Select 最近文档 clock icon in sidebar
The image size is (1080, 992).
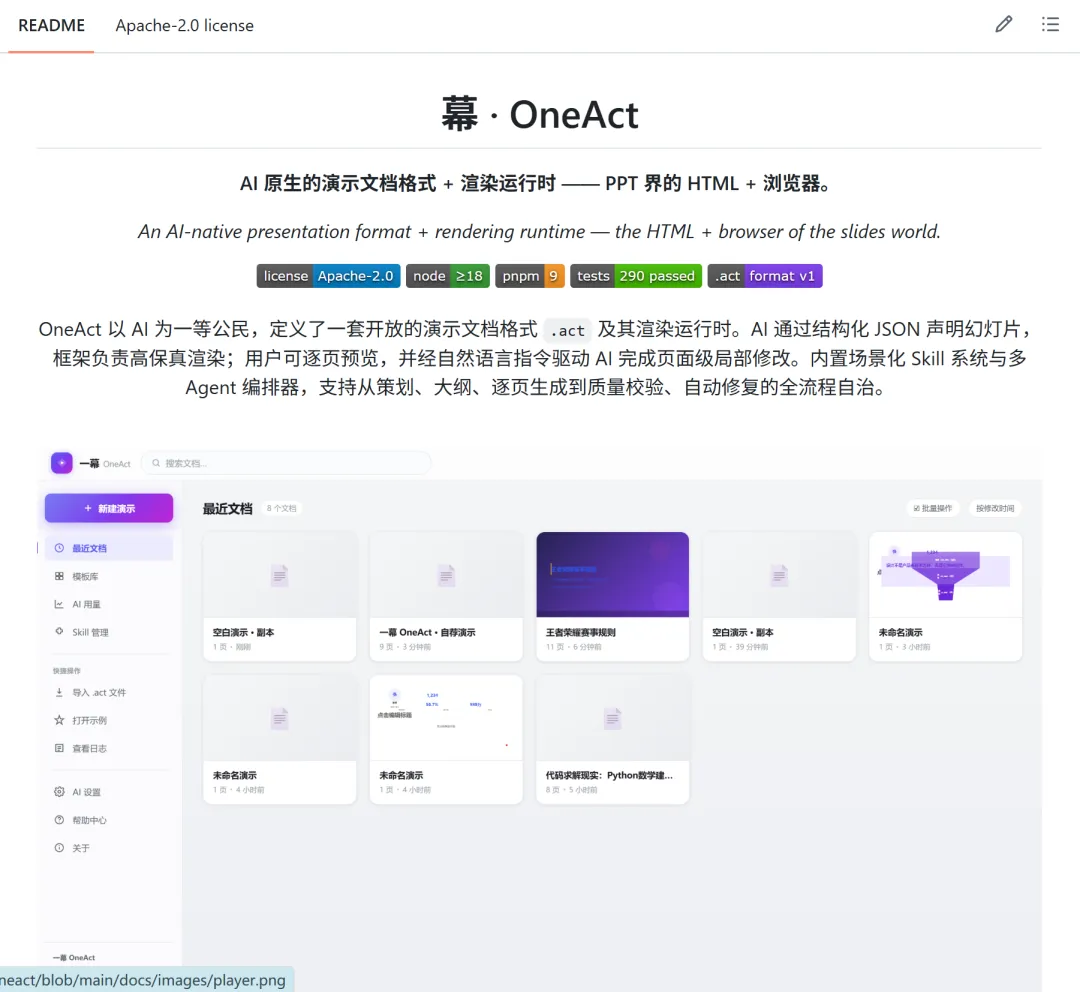[59, 548]
